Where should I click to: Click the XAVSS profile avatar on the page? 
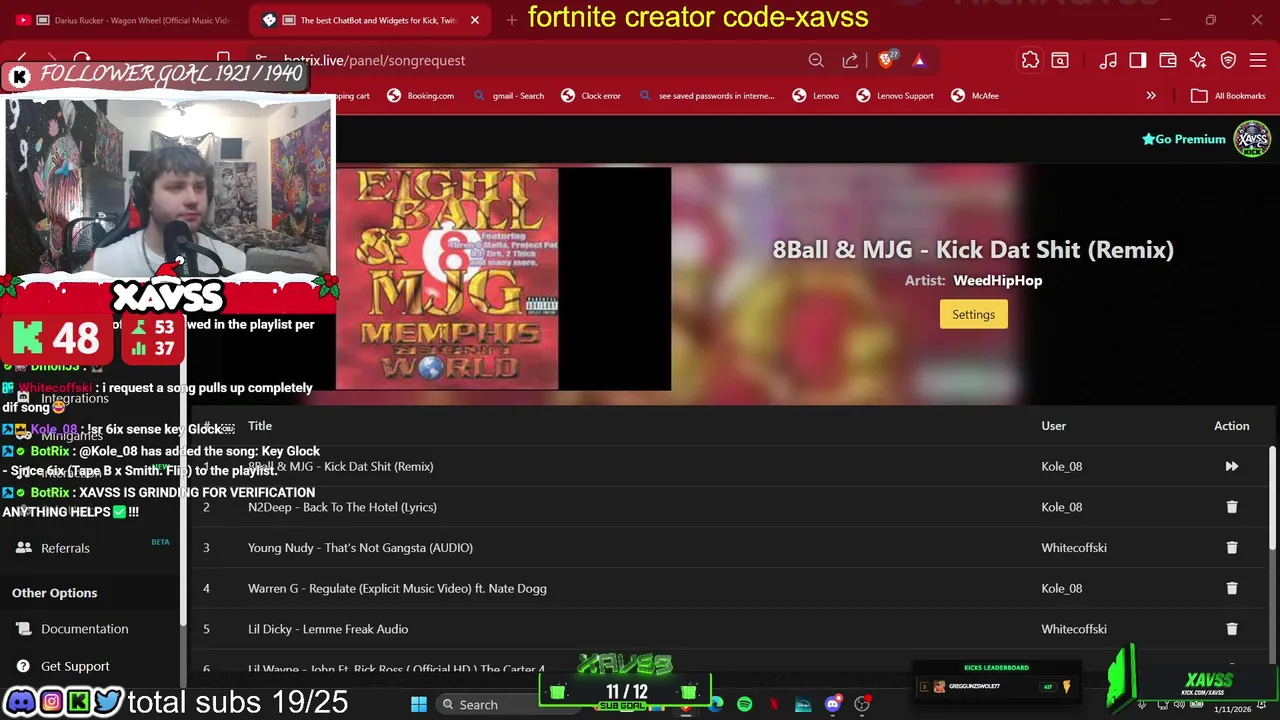coord(1251,139)
